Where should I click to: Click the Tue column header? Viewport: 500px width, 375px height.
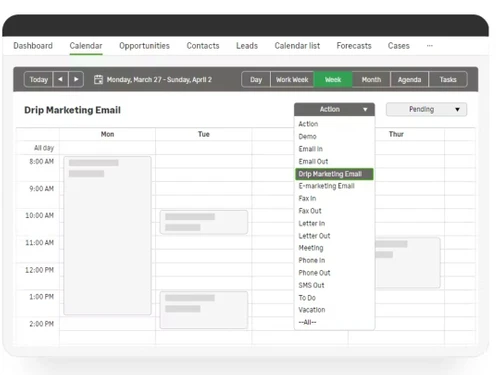(x=204, y=134)
